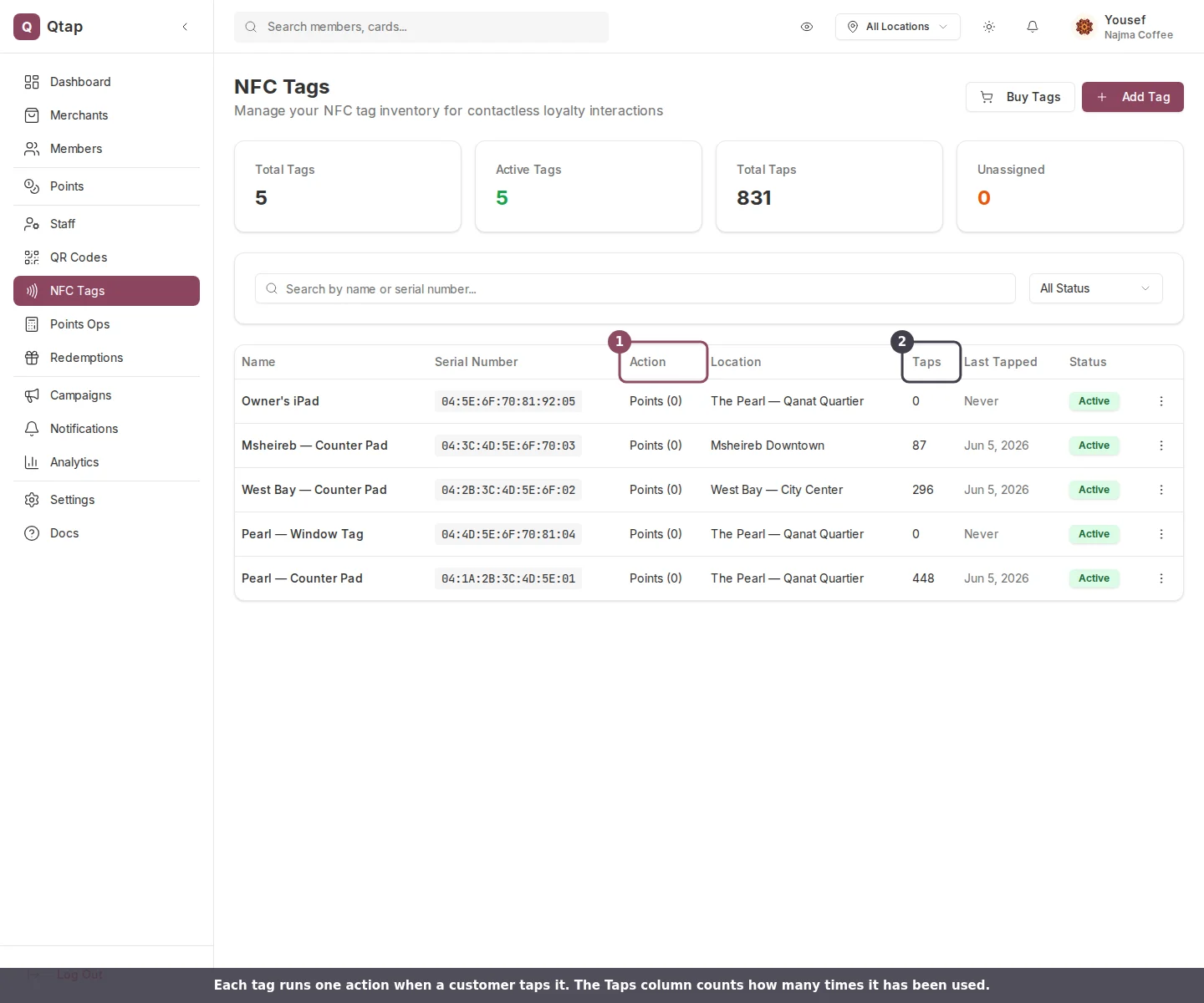The height and width of the screenshot is (1003, 1204).
Task: Focus search by name or serial number
Action: 635,288
